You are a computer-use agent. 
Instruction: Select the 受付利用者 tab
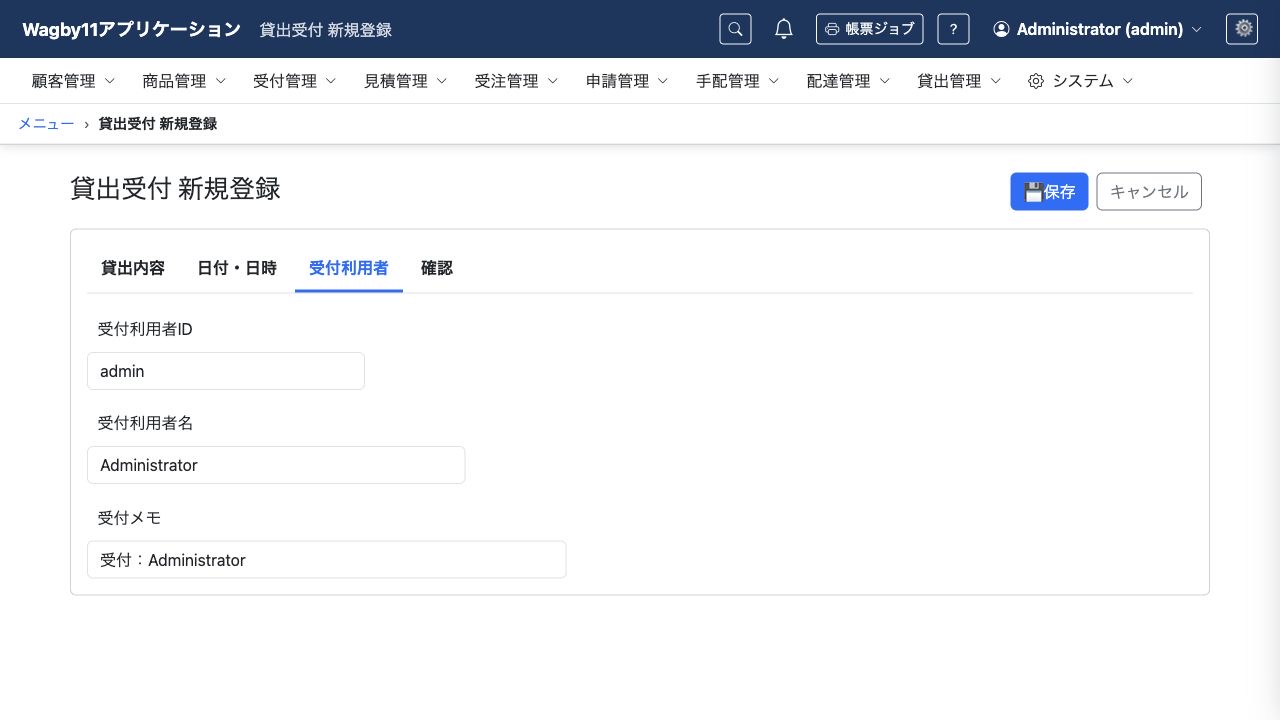point(349,268)
